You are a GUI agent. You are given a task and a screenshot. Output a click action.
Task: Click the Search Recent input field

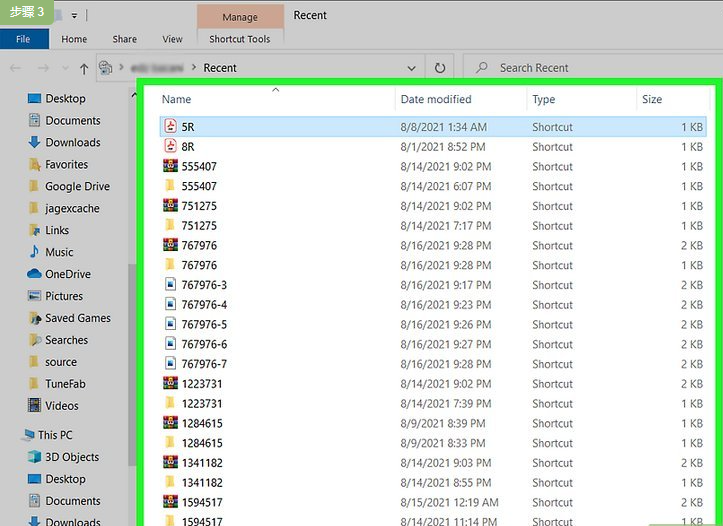[x=595, y=68]
